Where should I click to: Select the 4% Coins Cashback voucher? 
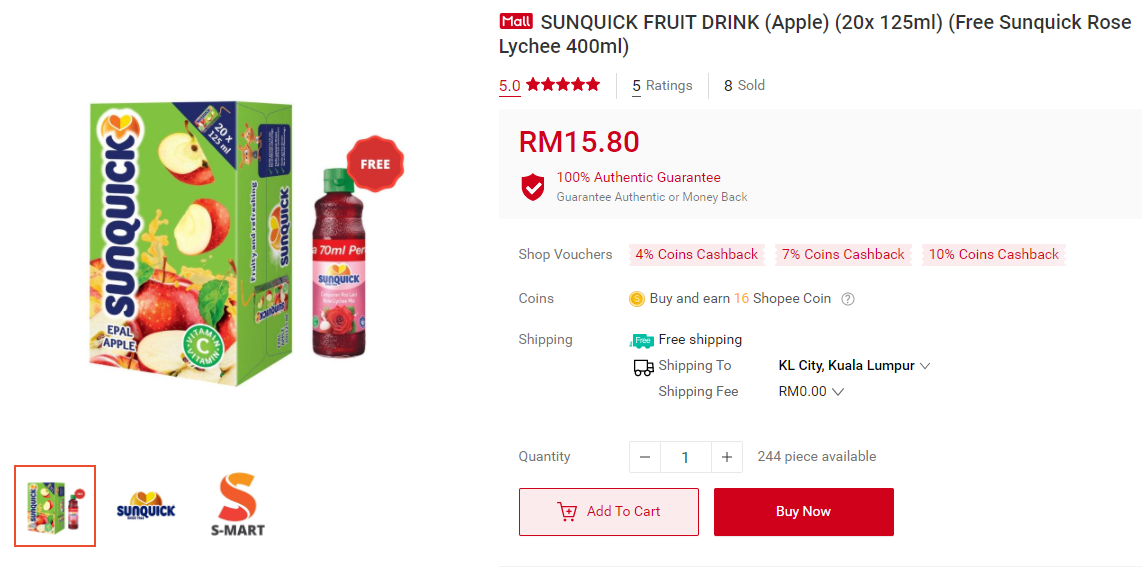pos(697,255)
